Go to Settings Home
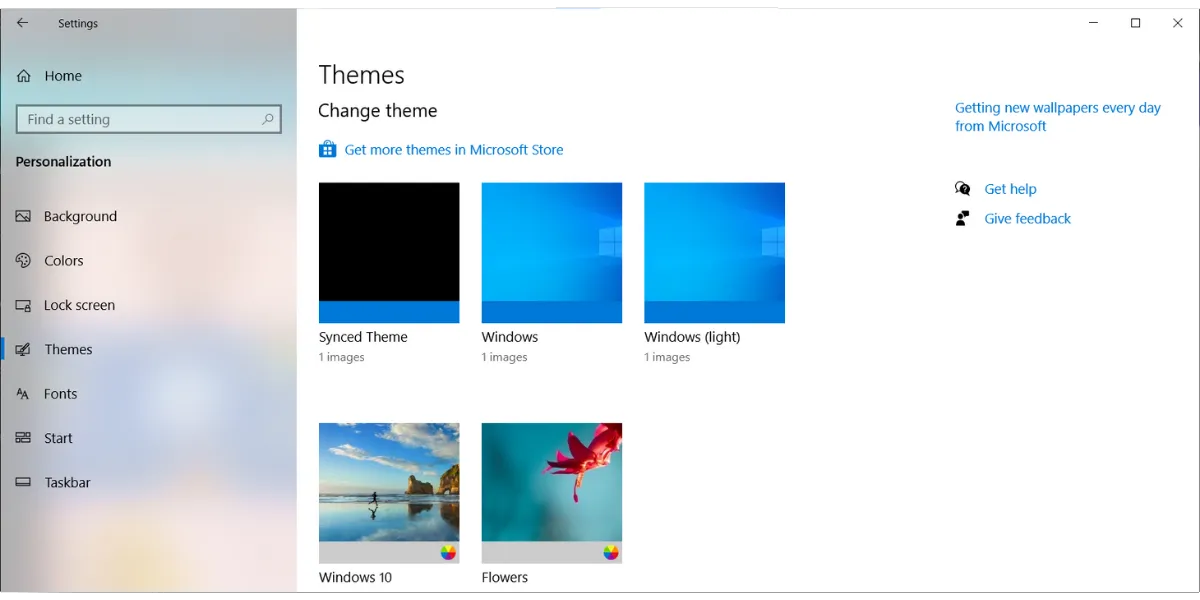 [63, 76]
